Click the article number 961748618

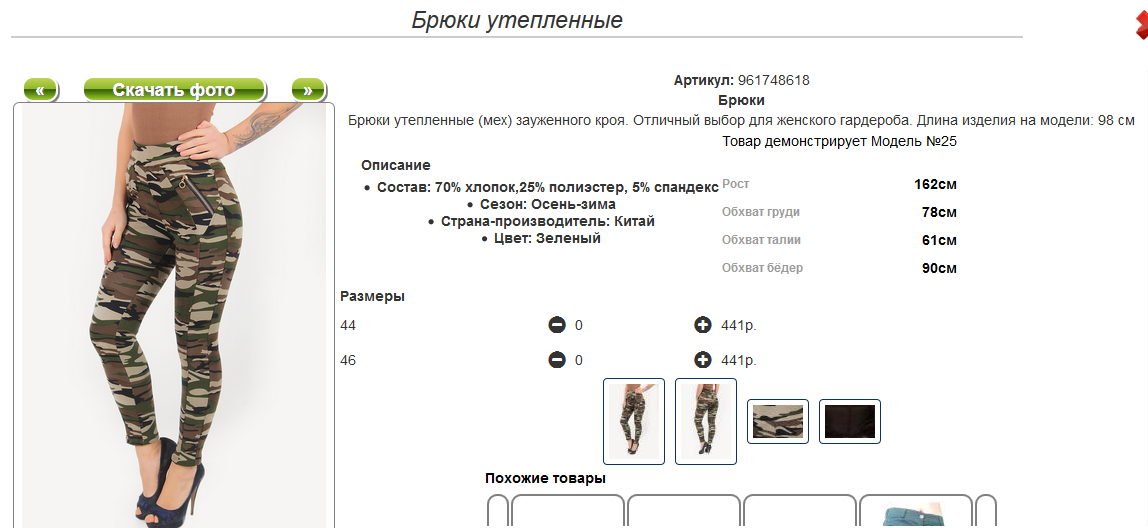[x=773, y=80]
